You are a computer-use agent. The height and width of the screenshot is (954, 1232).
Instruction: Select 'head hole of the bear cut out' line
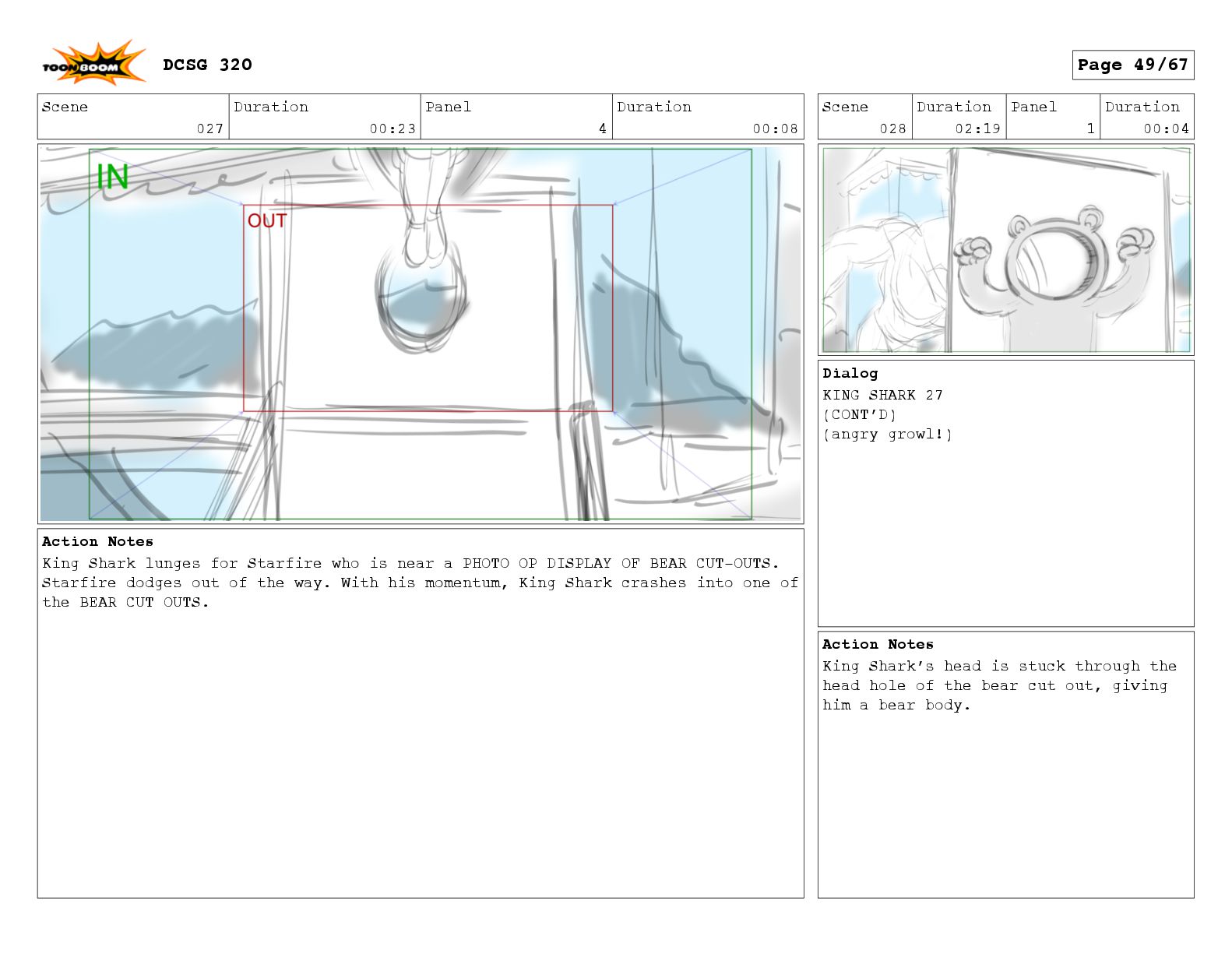coord(994,685)
